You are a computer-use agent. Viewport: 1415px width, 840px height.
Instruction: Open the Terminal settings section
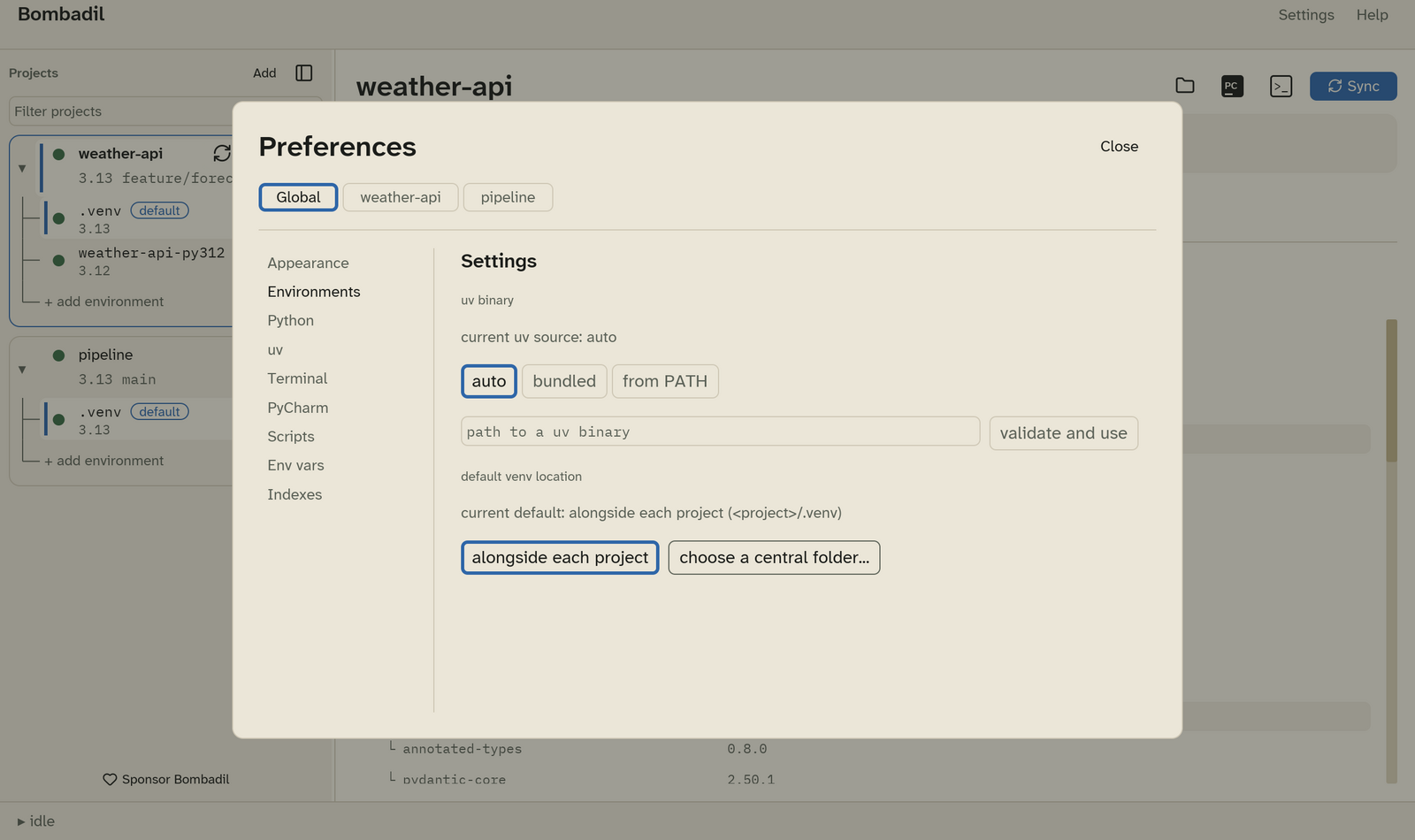(x=297, y=378)
